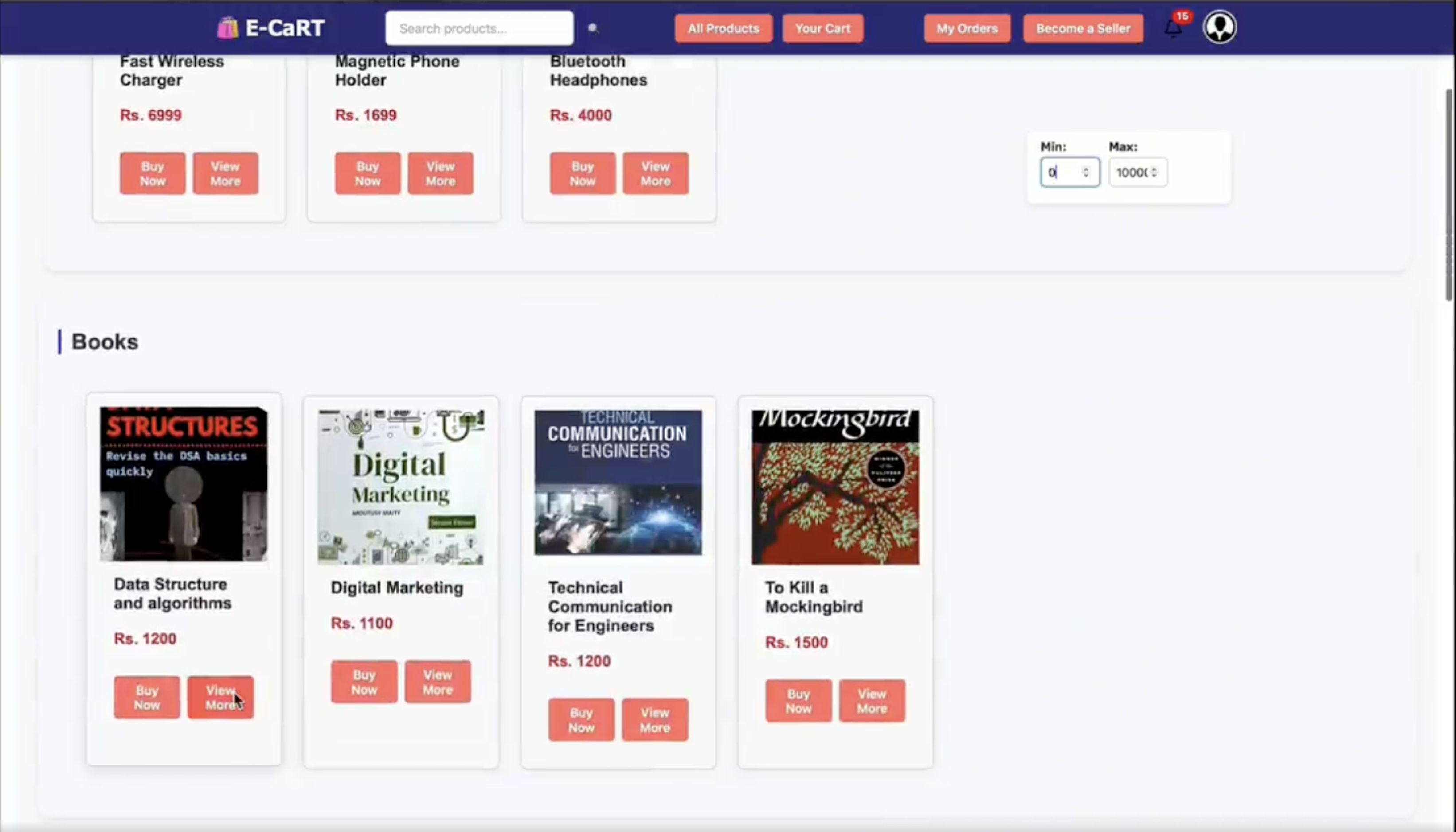Open My Orders from navbar
This screenshot has width=1456, height=832.
967,28
